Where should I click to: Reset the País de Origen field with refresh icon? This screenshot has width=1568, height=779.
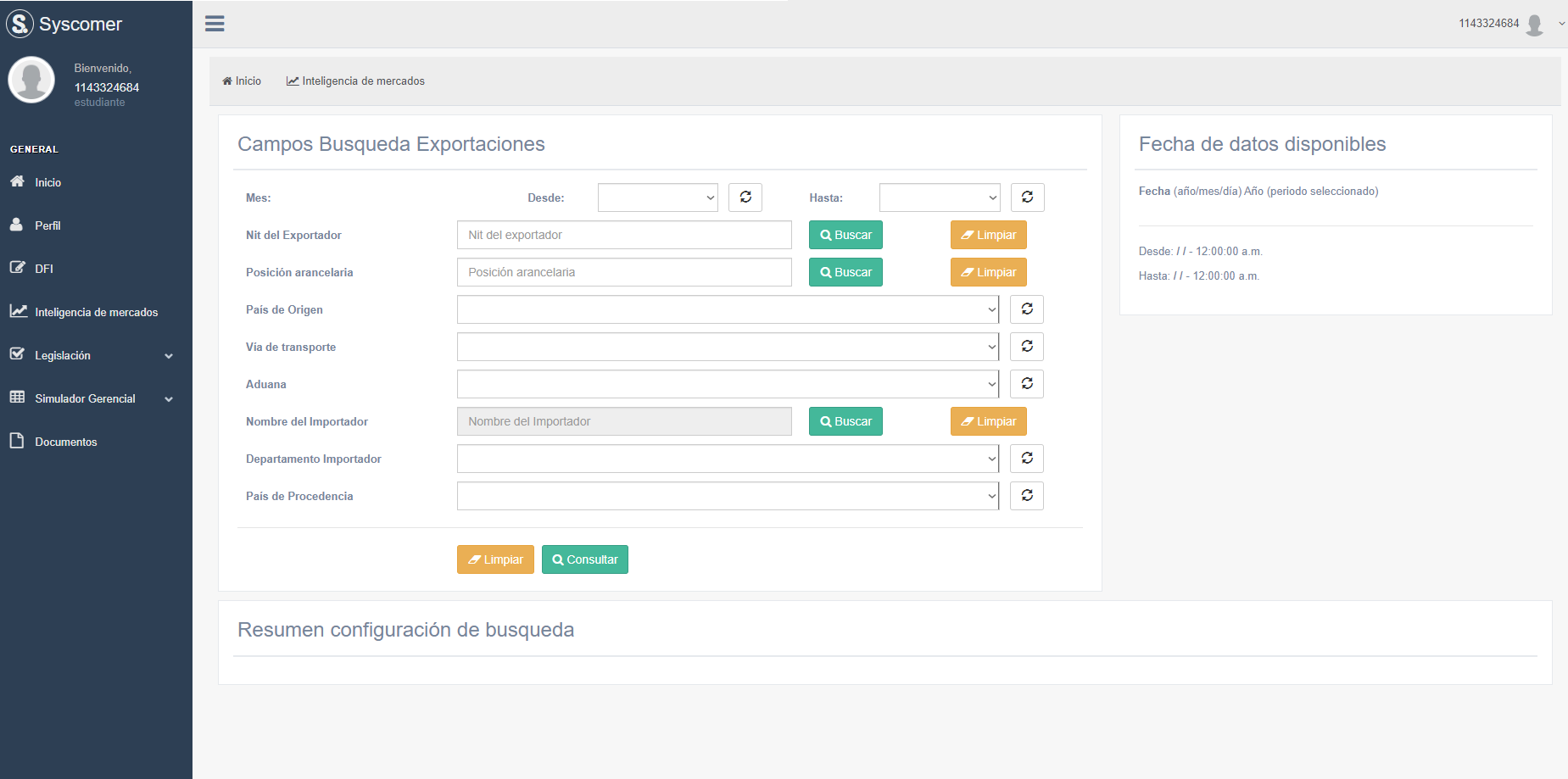coord(1026,309)
